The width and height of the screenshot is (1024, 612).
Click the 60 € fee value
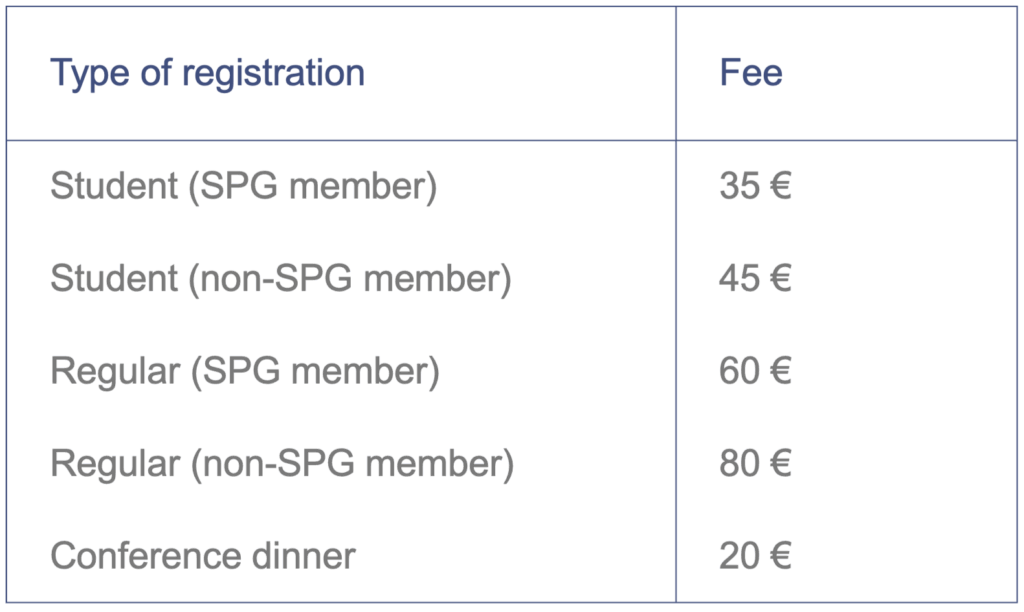click(756, 371)
